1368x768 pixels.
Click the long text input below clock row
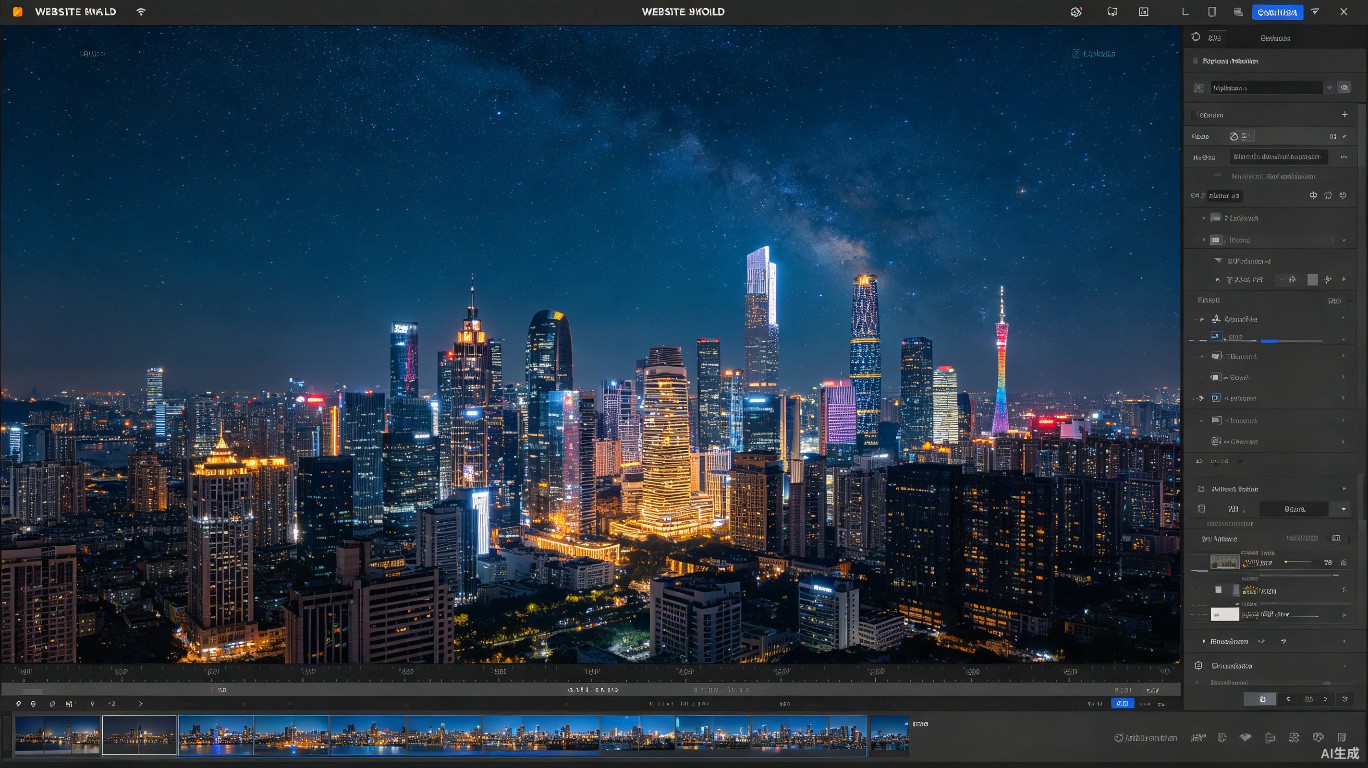point(1279,157)
